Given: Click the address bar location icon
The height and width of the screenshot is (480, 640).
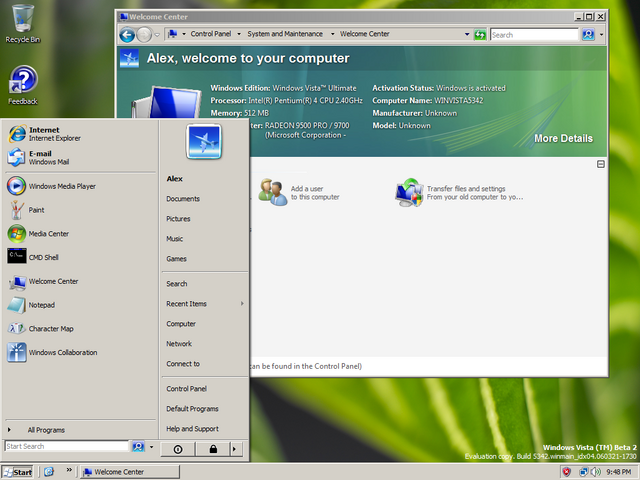Looking at the screenshot, I should click(173, 34).
